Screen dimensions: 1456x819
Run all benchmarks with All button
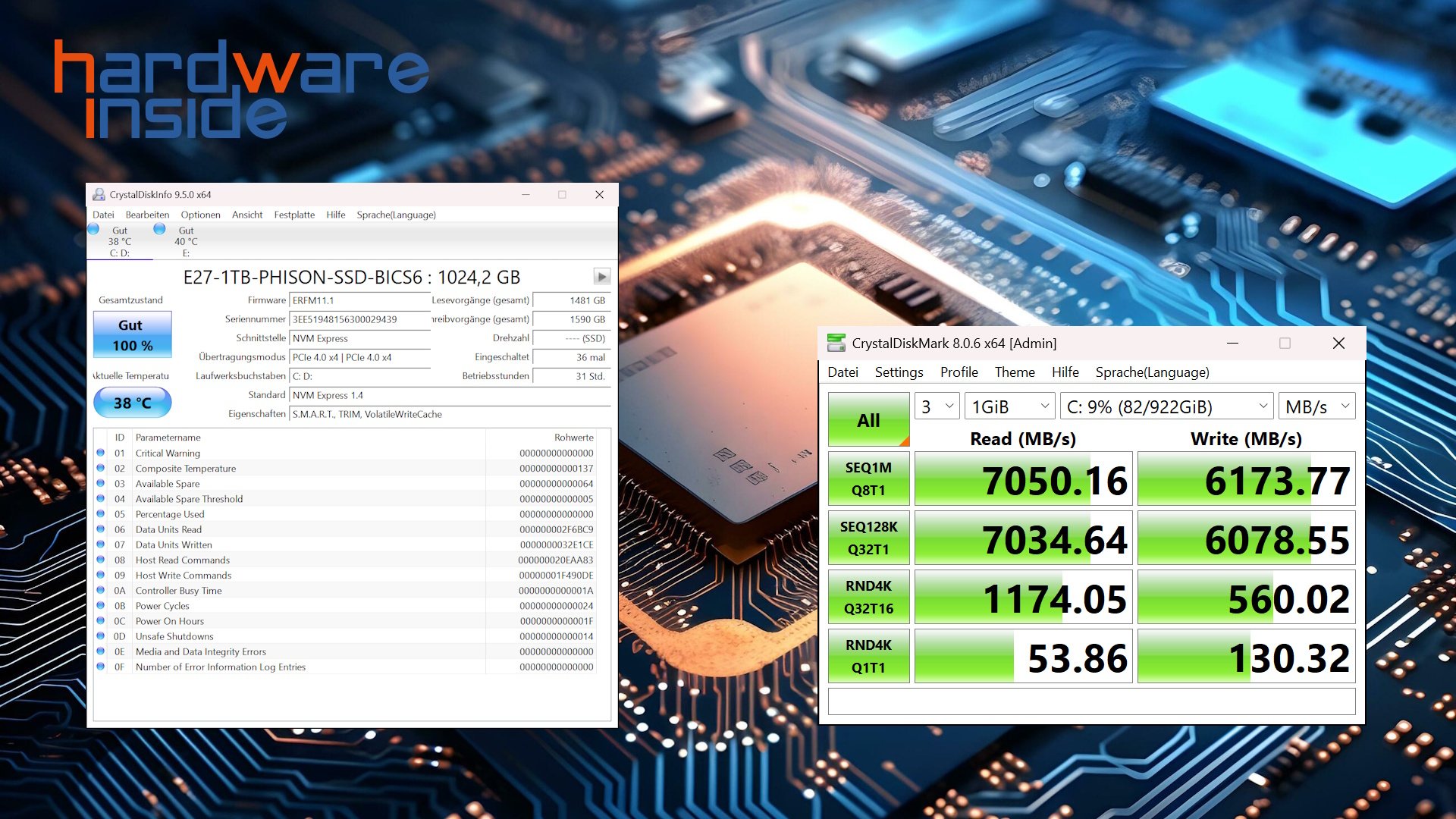(868, 419)
